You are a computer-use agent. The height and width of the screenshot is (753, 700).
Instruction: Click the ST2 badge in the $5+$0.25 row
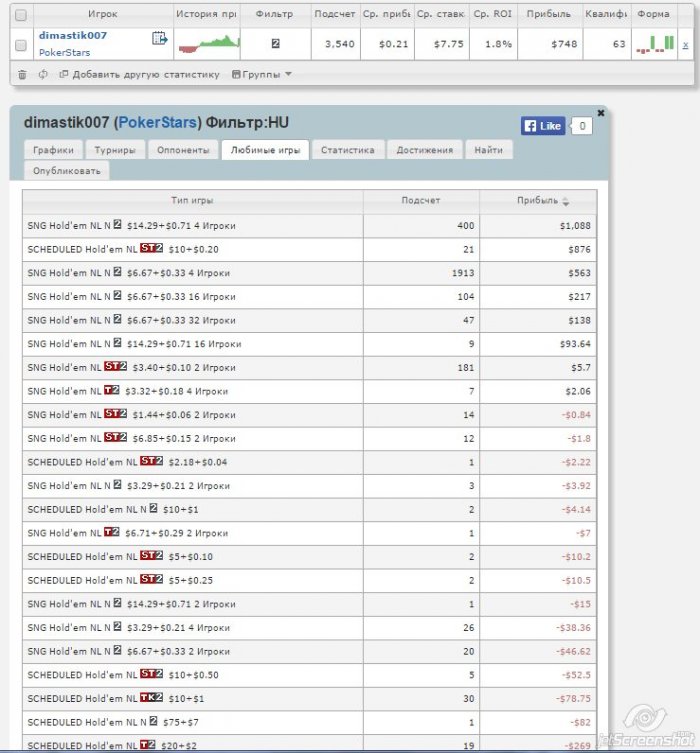[151, 579]
